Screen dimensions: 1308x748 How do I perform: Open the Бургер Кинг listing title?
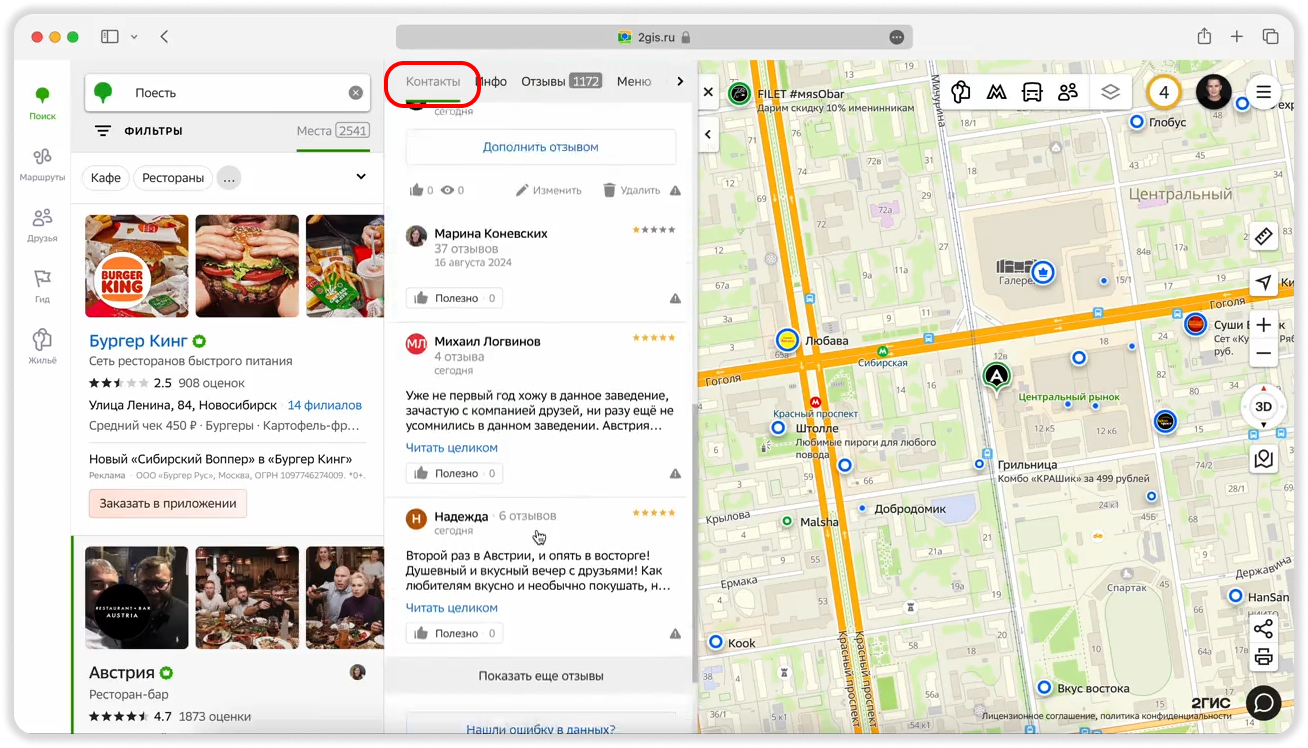pos(139,341)
